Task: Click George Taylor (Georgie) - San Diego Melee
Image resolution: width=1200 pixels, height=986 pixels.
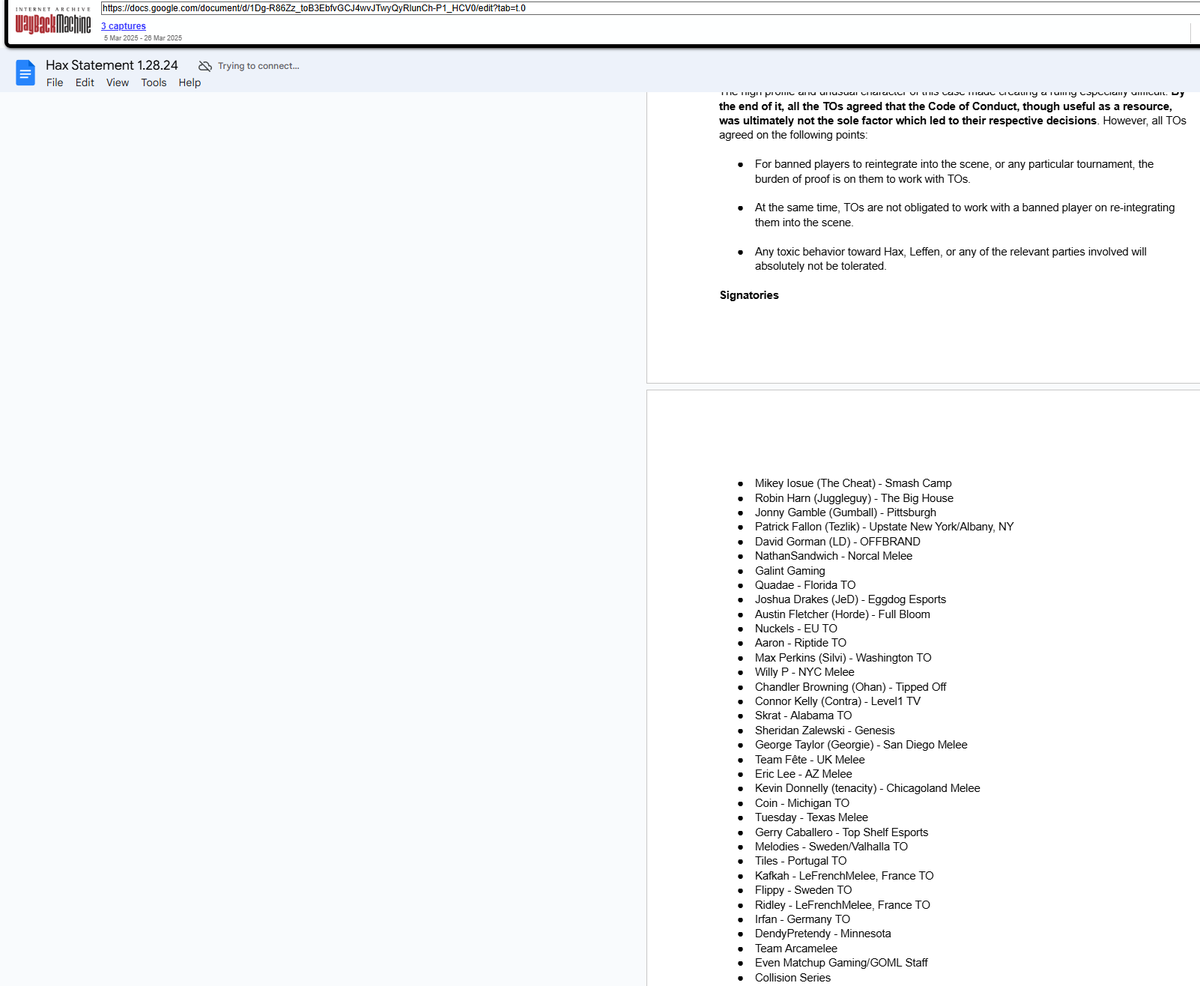Action: tap(861, 745)
